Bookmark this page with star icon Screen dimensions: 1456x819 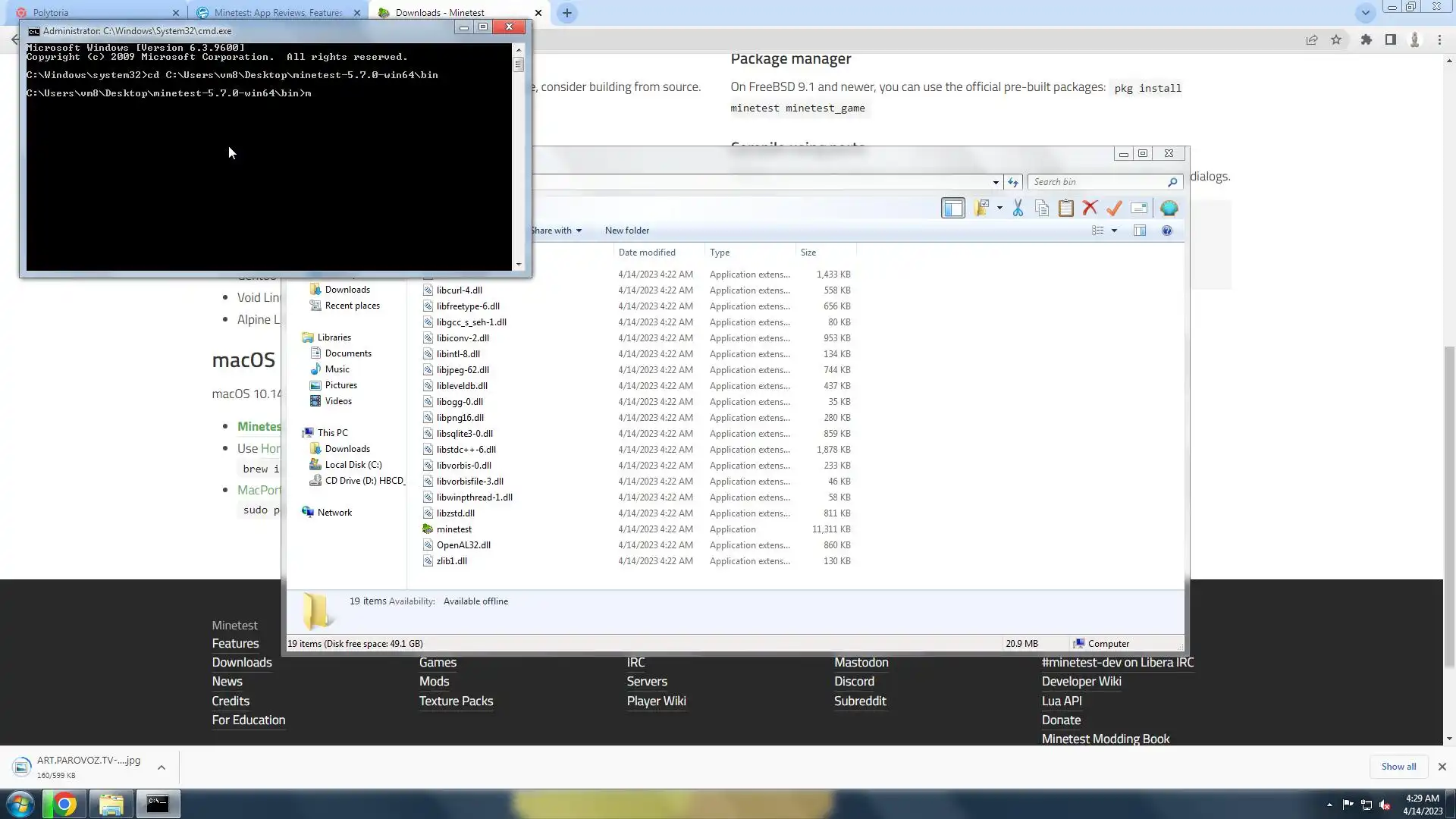pyautogui.click(x=1336, y=40)
